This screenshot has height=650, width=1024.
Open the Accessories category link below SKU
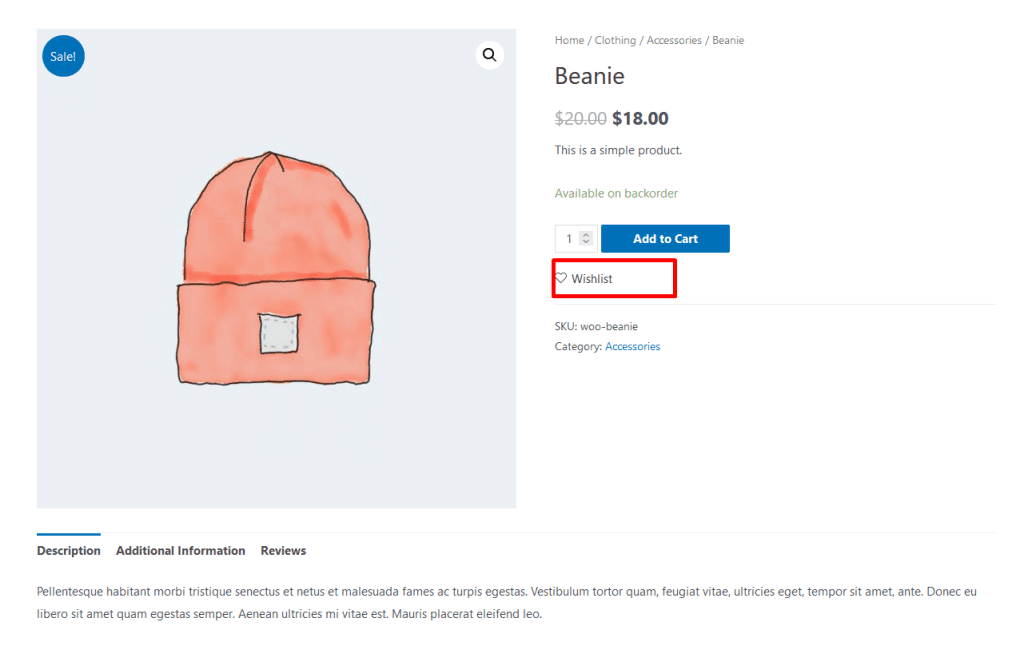coord(632,347)
